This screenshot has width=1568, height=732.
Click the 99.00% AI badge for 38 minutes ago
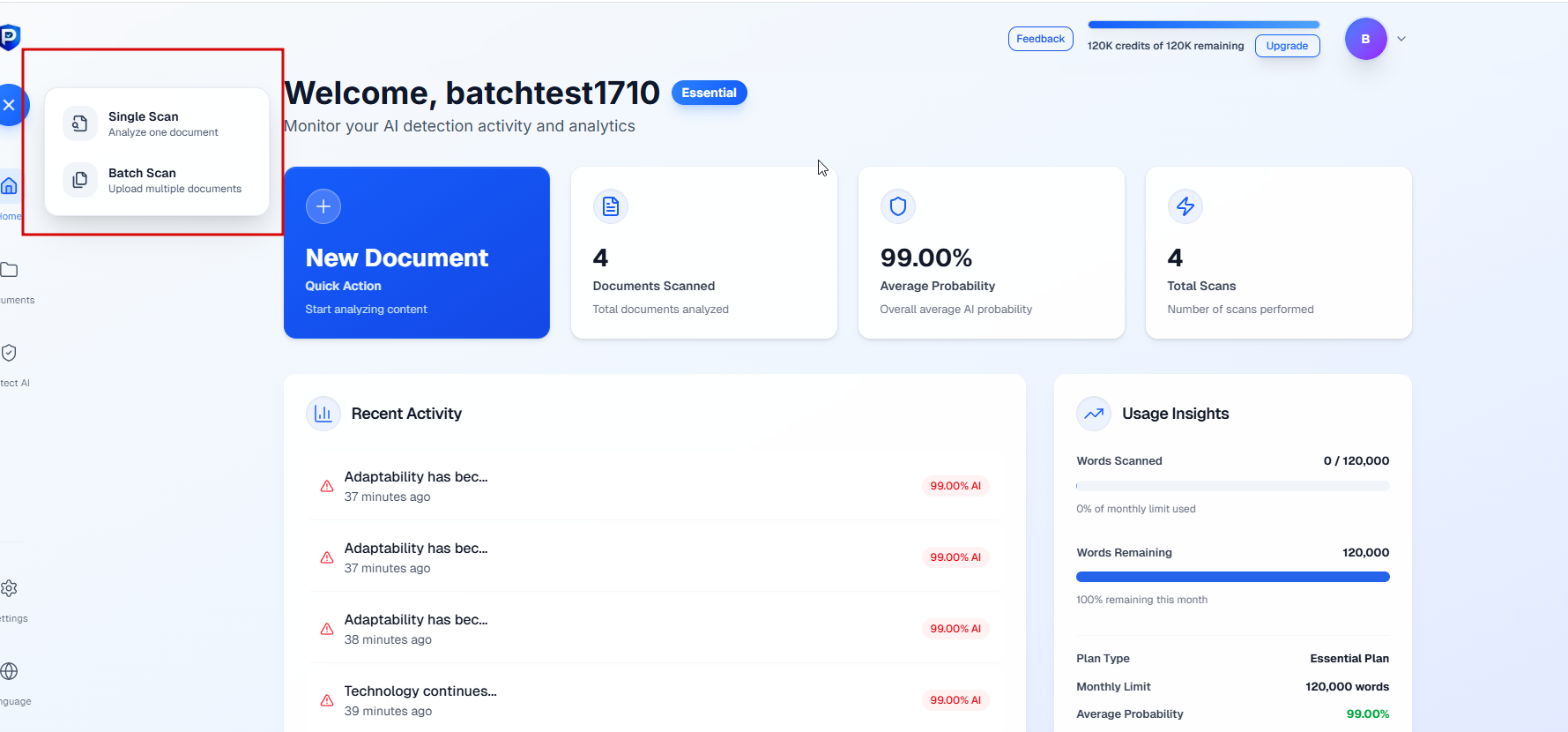pos(955,629)
